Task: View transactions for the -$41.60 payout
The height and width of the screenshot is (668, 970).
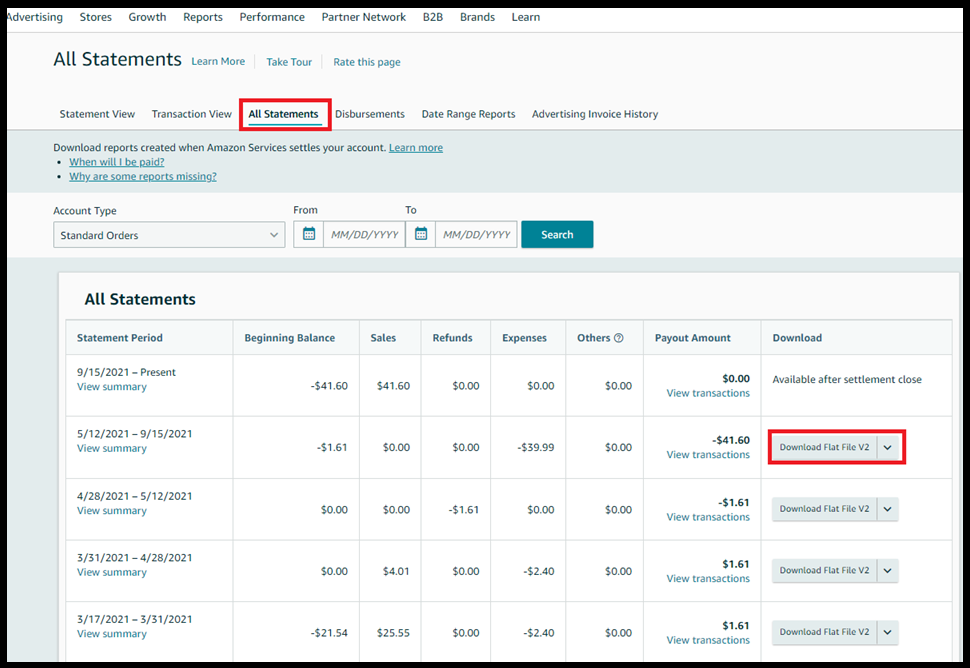Action: point(708,455)
